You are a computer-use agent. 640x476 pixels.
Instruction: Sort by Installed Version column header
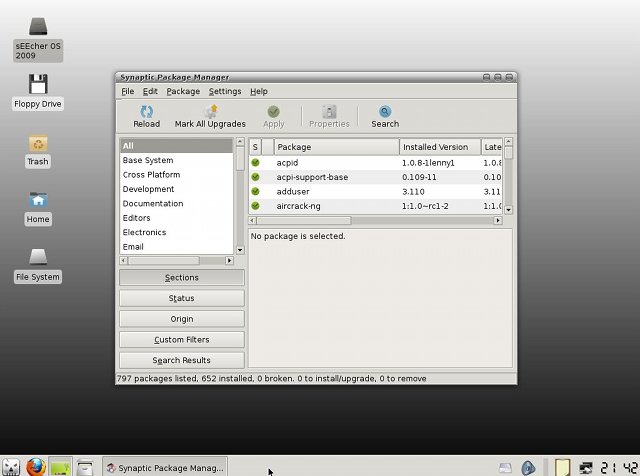pos(440,147)
